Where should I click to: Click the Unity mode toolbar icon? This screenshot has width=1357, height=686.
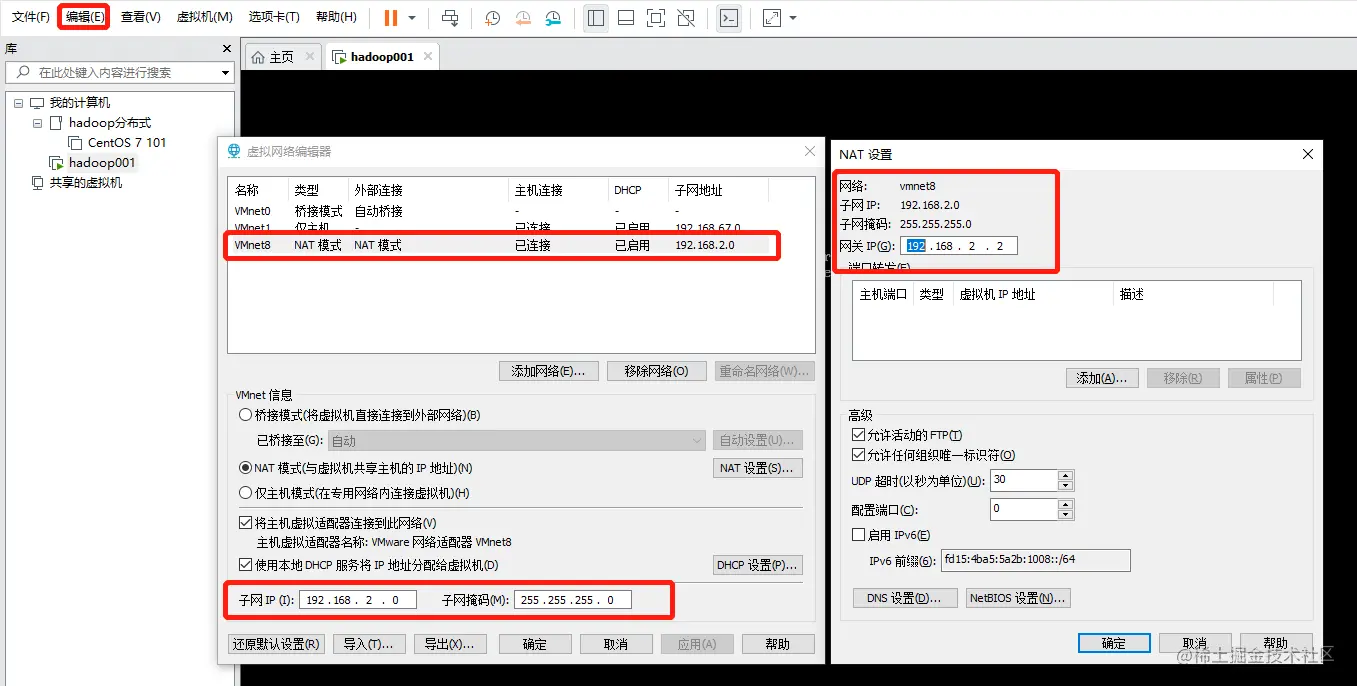click(x=686, y=18)
